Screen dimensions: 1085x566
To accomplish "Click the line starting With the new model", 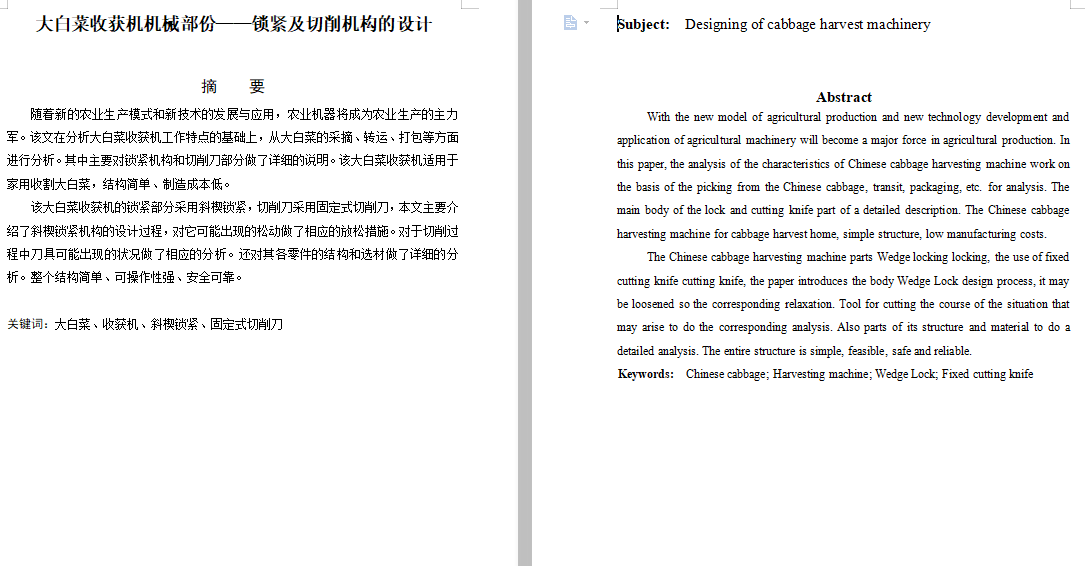I will click(858, 117).
